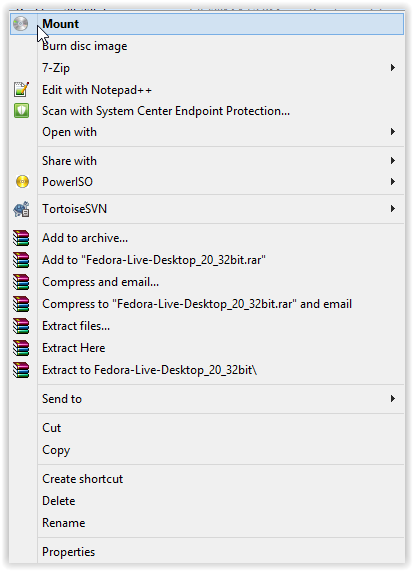Select Extract to Fedora-Live-Desktop_20_32bit\
Viewport: 413px width, 571px height.
point(207,370)
